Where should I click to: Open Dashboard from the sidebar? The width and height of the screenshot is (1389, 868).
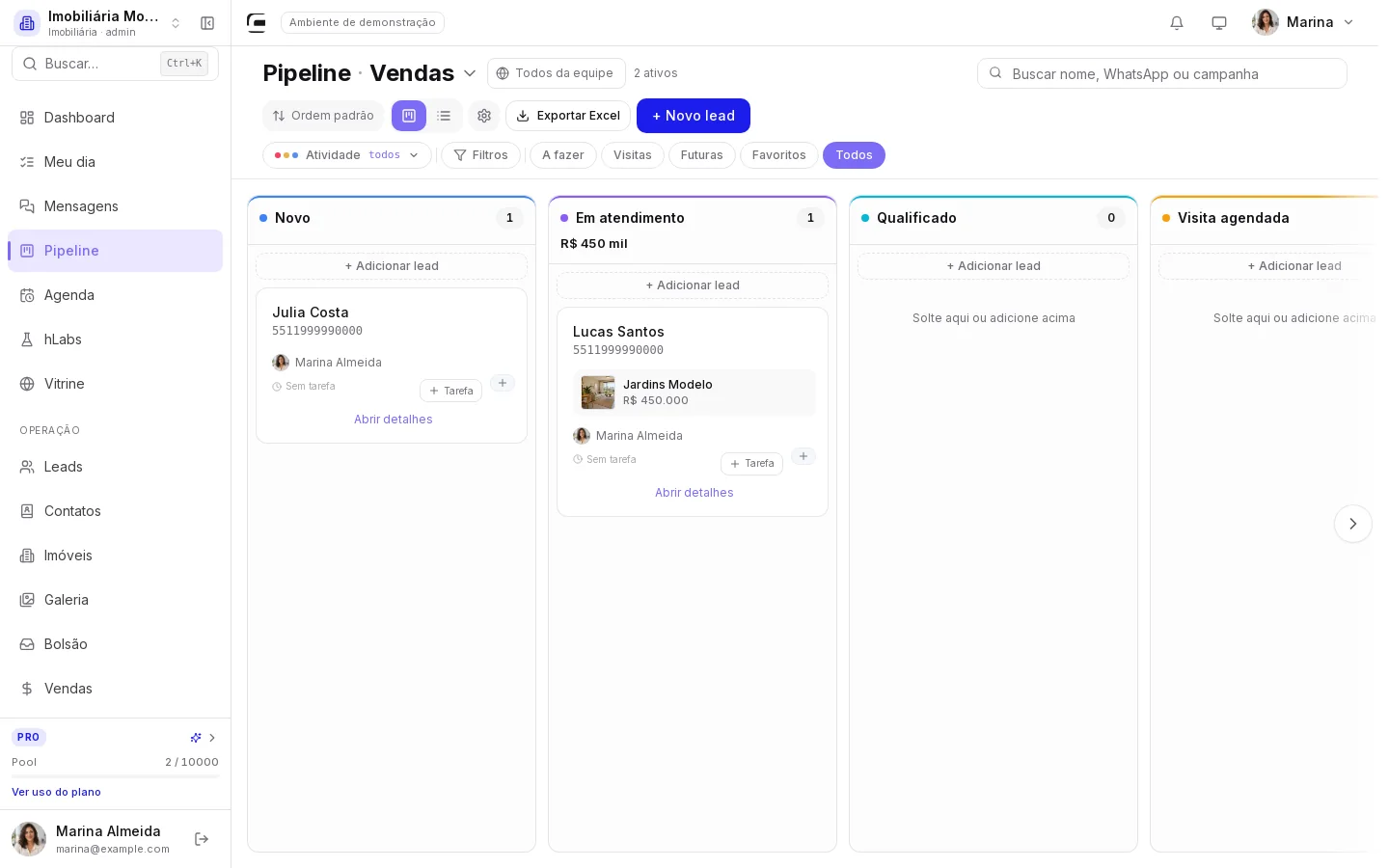coord(115,118)
